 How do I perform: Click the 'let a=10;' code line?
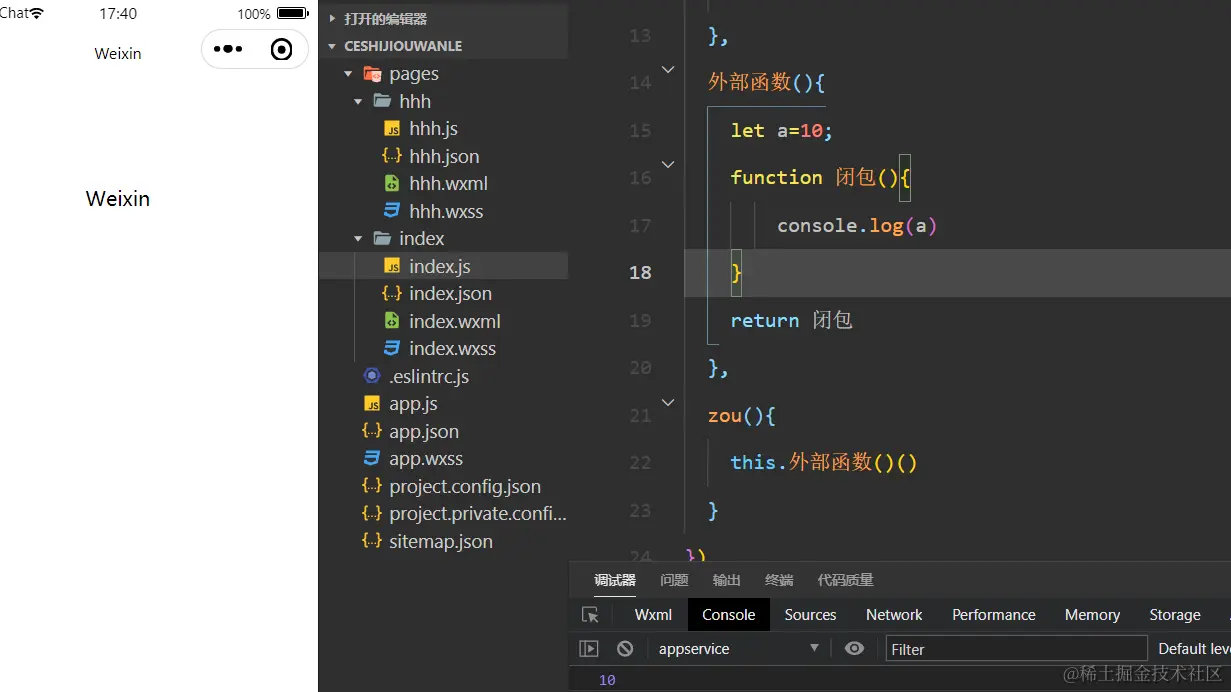[x=781, y=130]
